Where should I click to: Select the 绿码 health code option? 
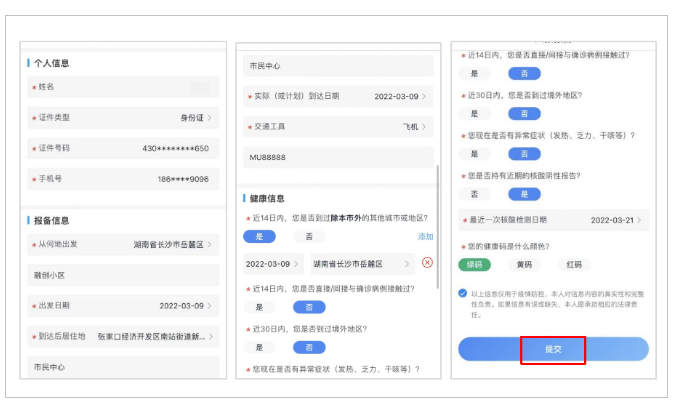click(474, 265)
